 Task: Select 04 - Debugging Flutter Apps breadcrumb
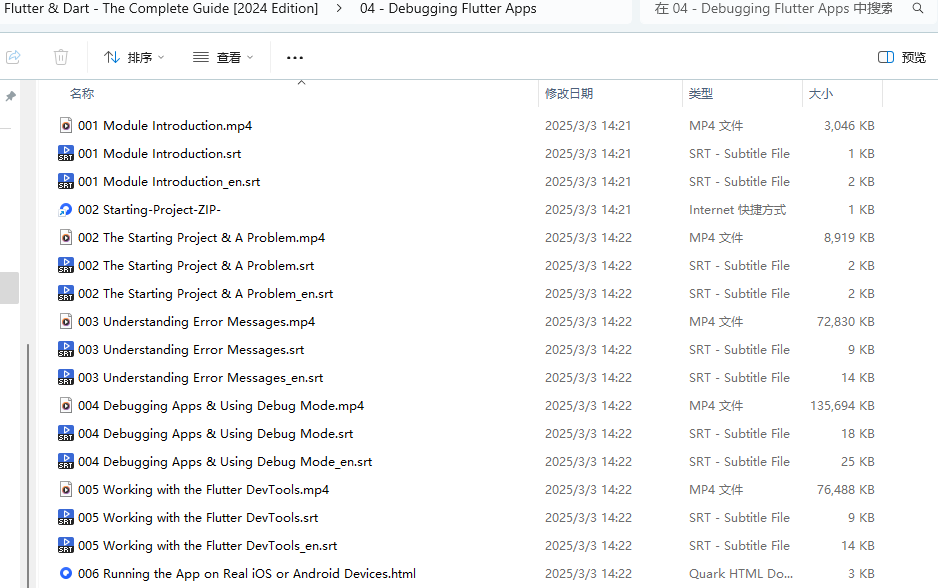[x=448, y=8]
